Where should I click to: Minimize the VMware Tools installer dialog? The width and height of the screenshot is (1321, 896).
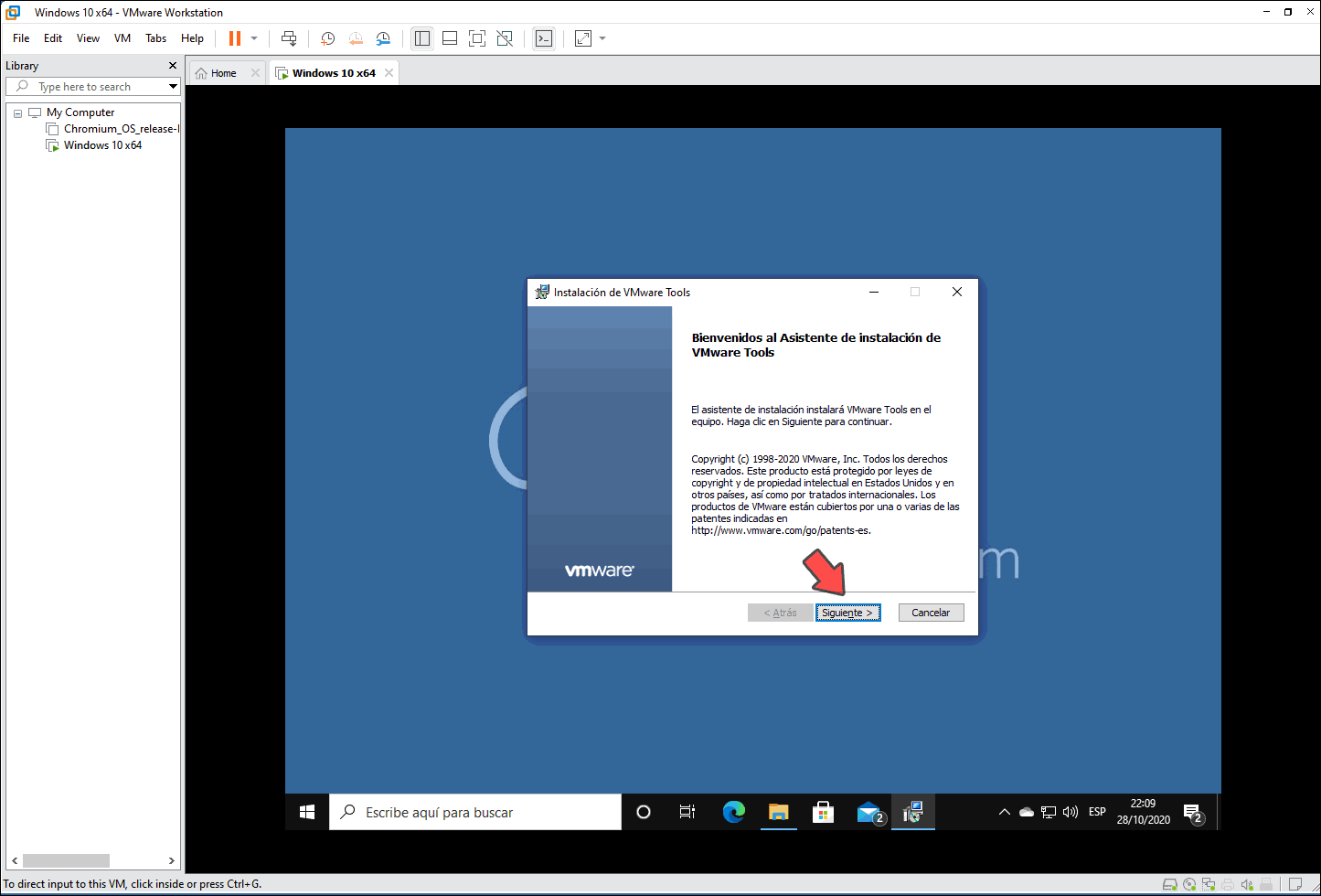[874, 292]
